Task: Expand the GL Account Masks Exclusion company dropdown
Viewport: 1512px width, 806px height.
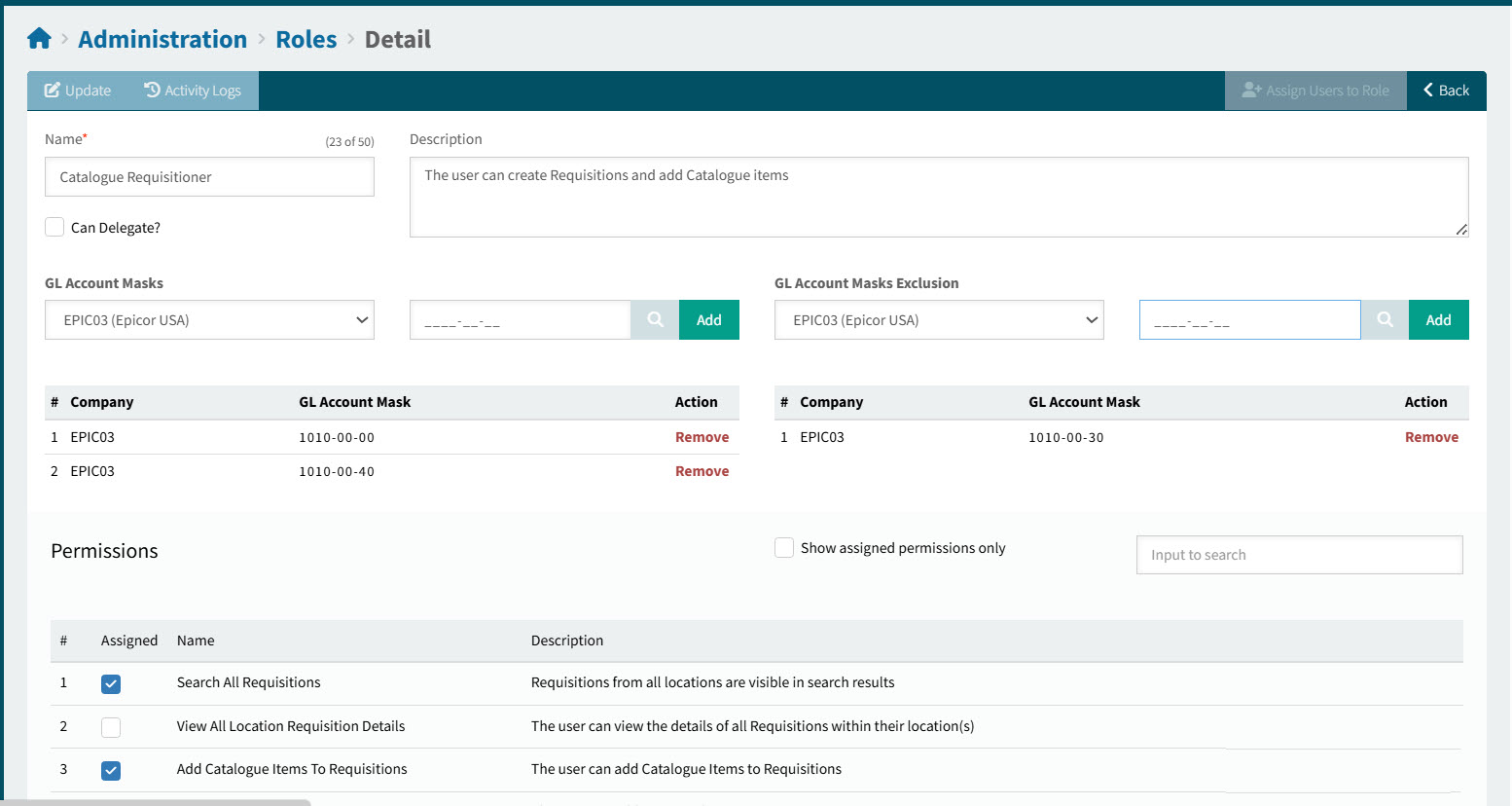Action: (x=939, y=320)
